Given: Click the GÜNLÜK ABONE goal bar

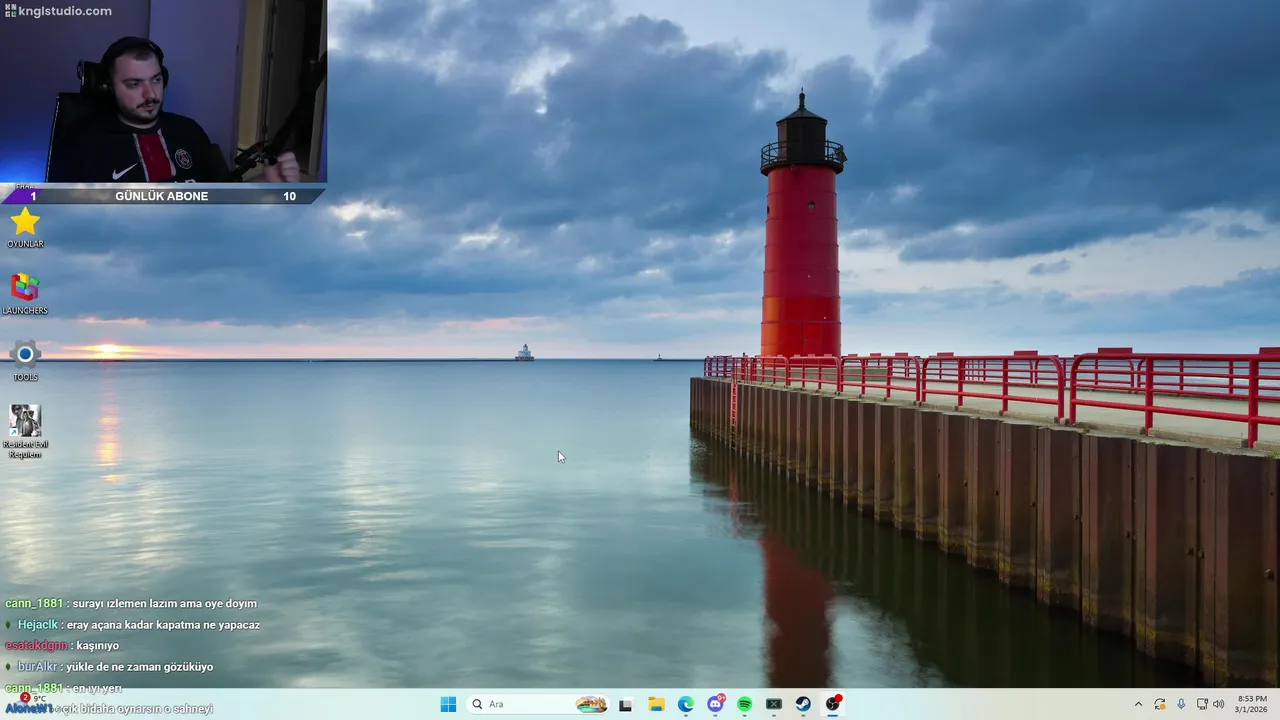Looking at the screenshot, I should [x=162, y=196].
